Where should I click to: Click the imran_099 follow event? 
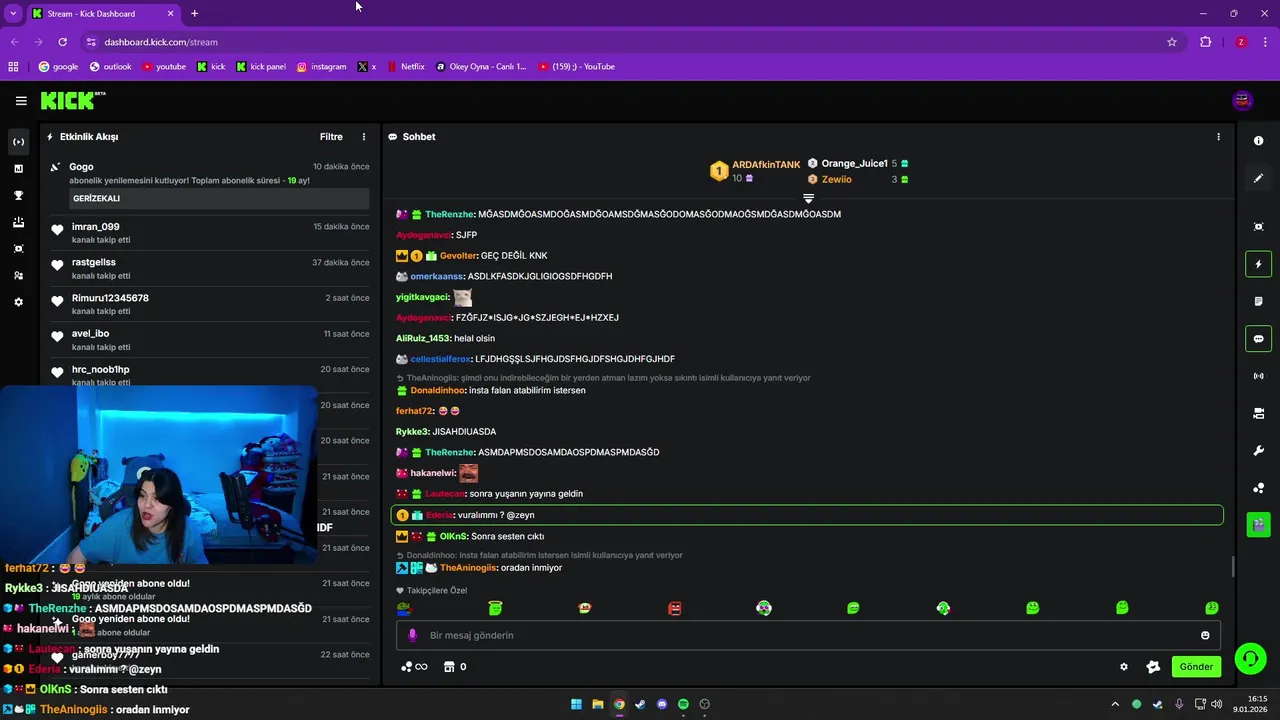pyautogui.click(x=208, y=233)
